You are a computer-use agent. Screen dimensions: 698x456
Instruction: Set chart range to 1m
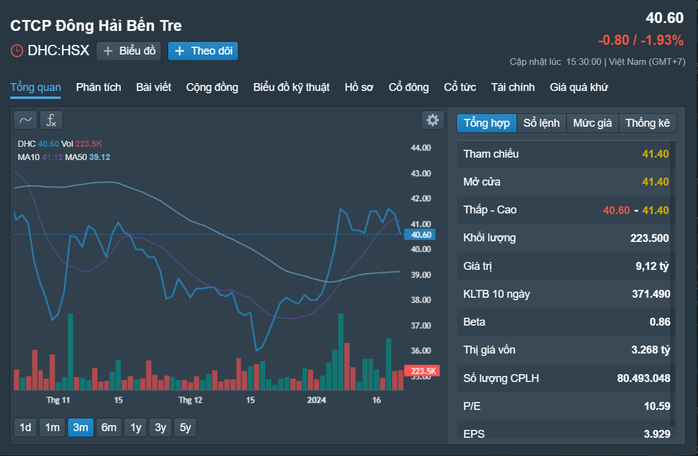[x=52, y=428]
